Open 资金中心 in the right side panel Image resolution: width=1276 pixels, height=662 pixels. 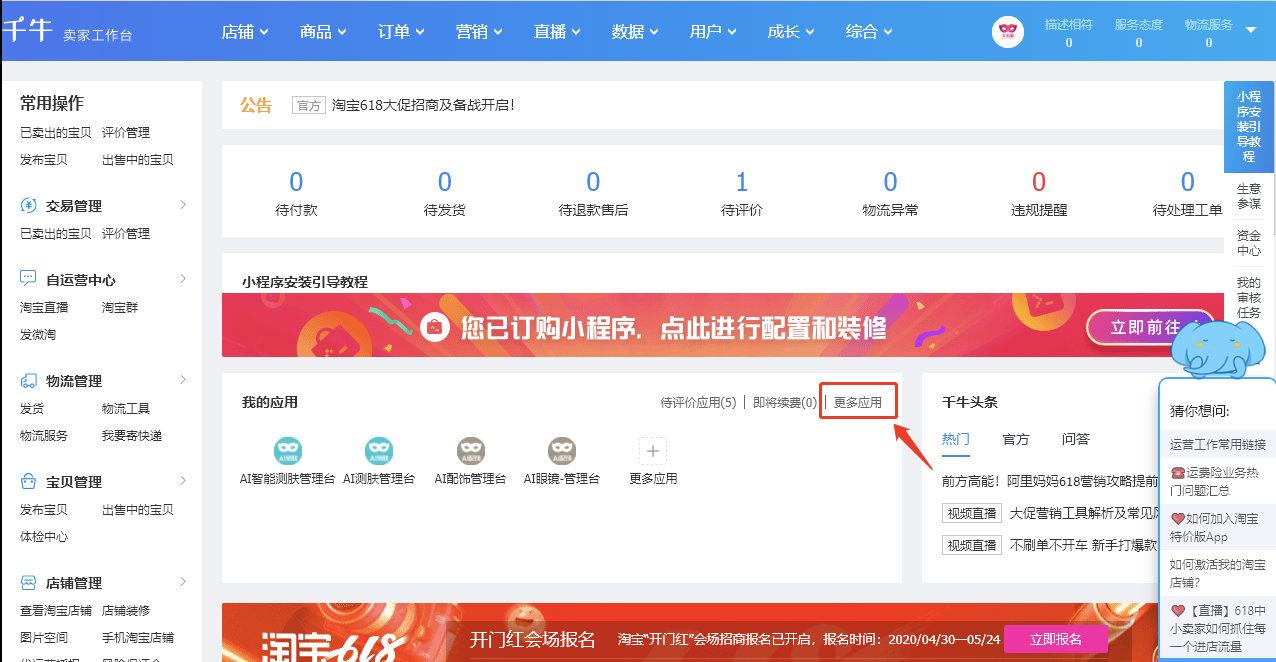(1249, 243)
